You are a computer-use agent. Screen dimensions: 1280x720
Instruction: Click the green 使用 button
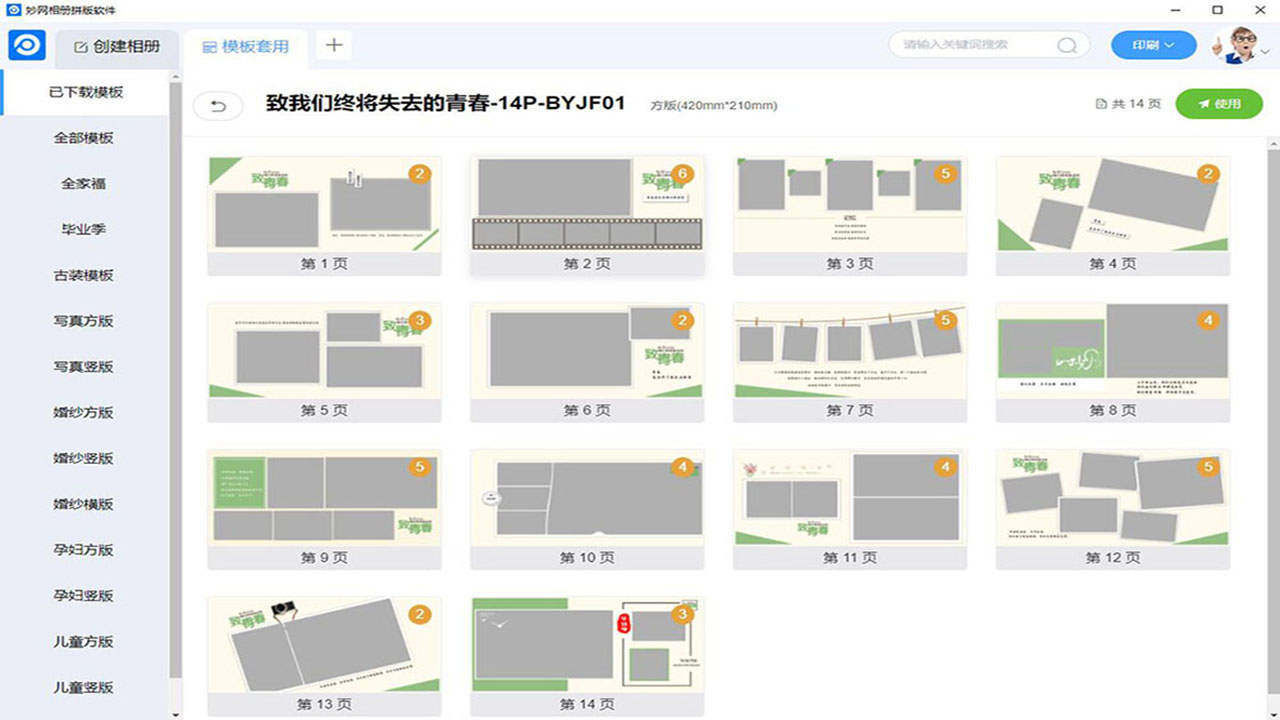[1220, 103]
